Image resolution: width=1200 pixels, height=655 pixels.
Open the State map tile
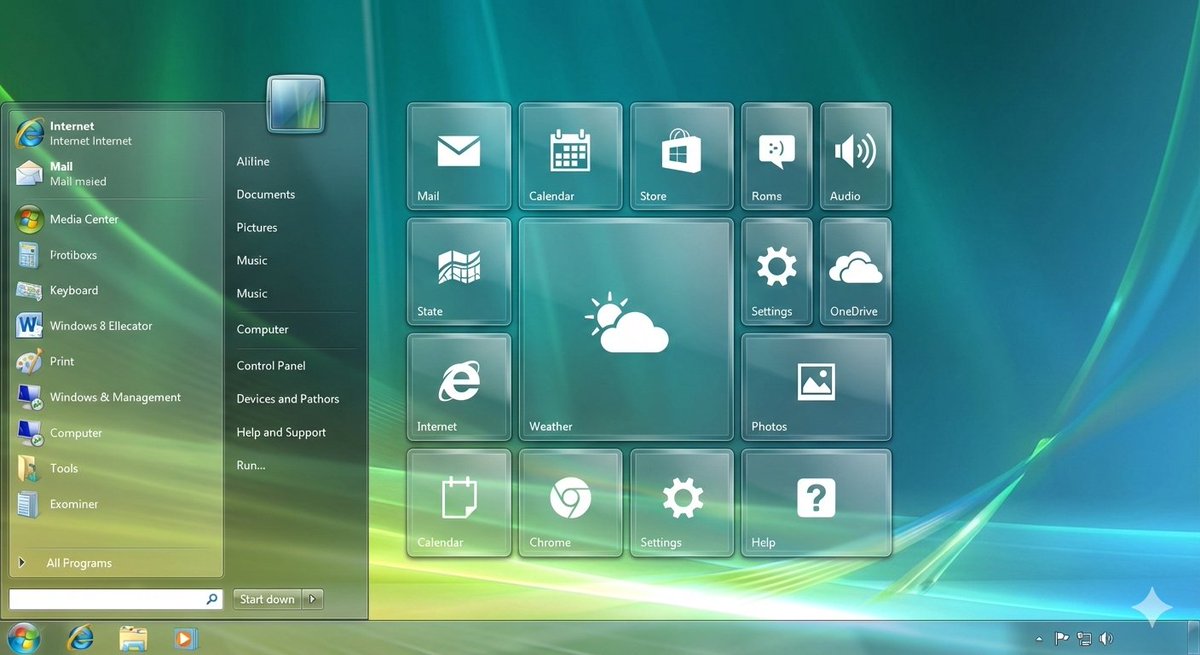coord(459,271)
